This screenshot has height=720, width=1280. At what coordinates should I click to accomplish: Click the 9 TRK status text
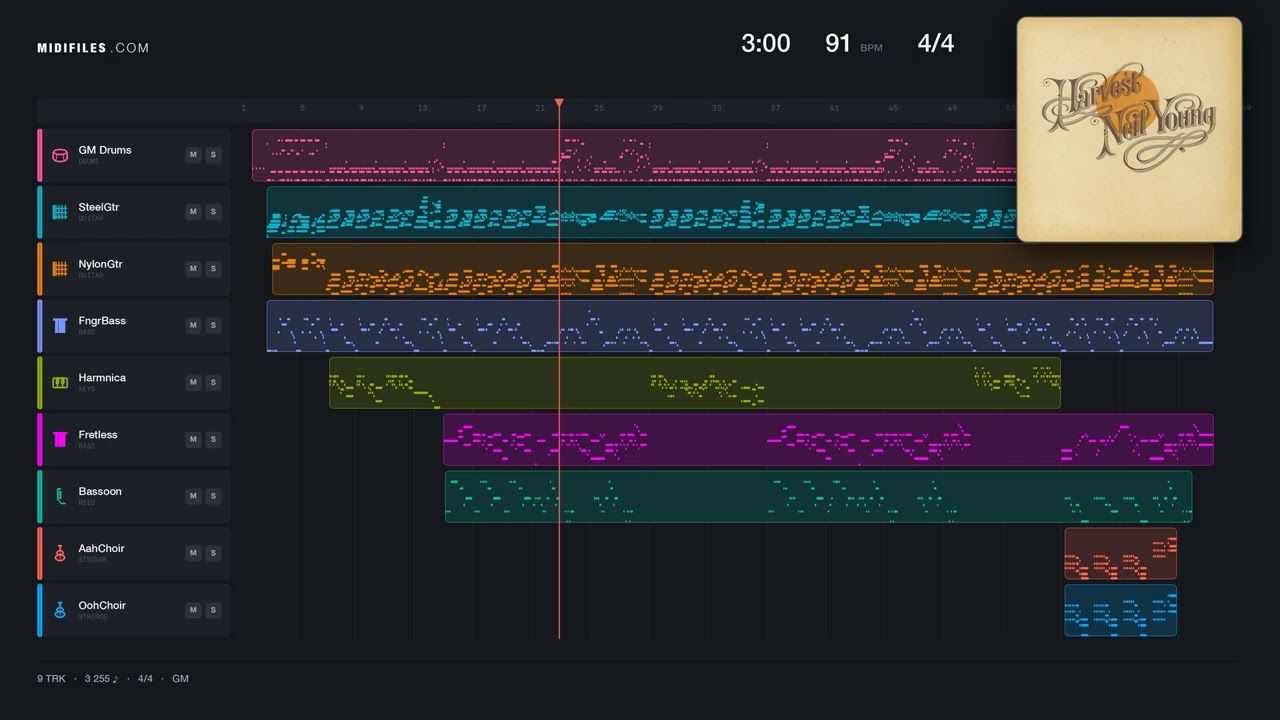(51, 679)
